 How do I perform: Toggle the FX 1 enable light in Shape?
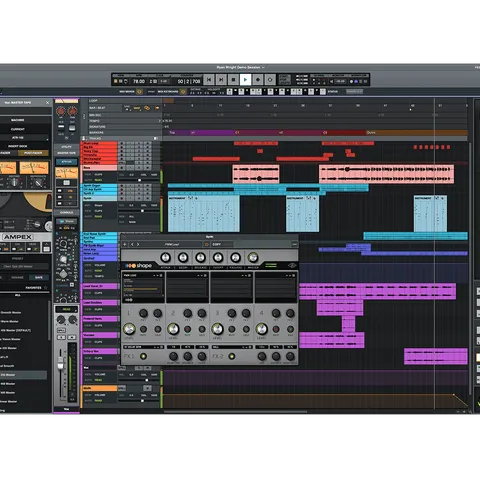(x=143, y=356)
